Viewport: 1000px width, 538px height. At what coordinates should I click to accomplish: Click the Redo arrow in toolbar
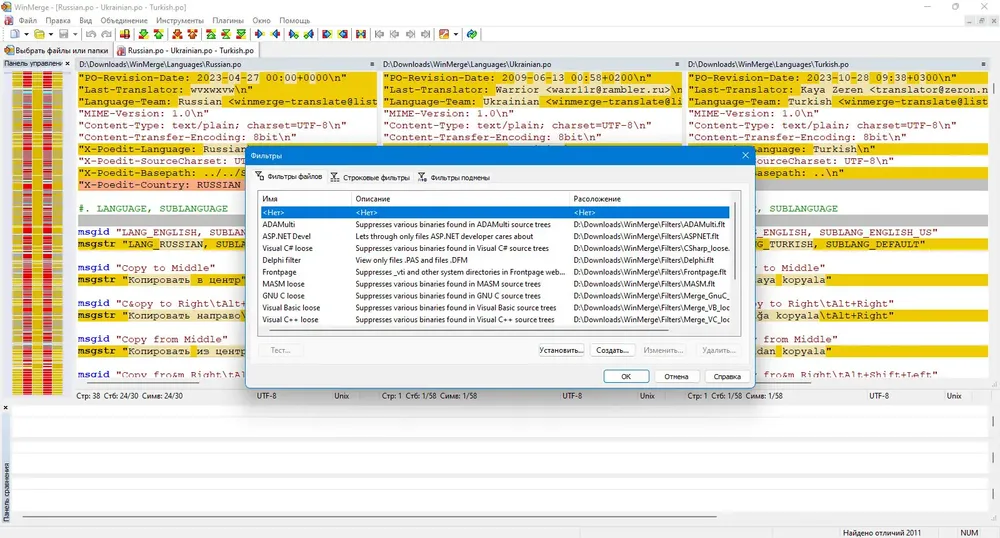pos(106,34)
